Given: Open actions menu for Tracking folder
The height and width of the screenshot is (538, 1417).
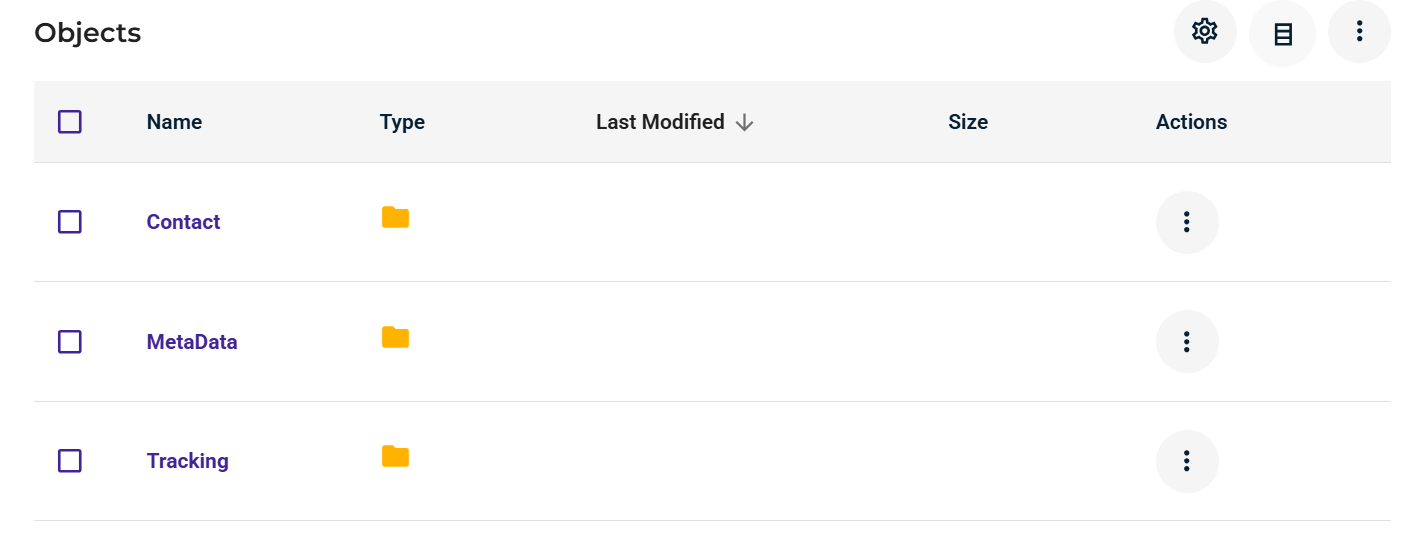Looking at the screenshot, I should pos(1186,461).
